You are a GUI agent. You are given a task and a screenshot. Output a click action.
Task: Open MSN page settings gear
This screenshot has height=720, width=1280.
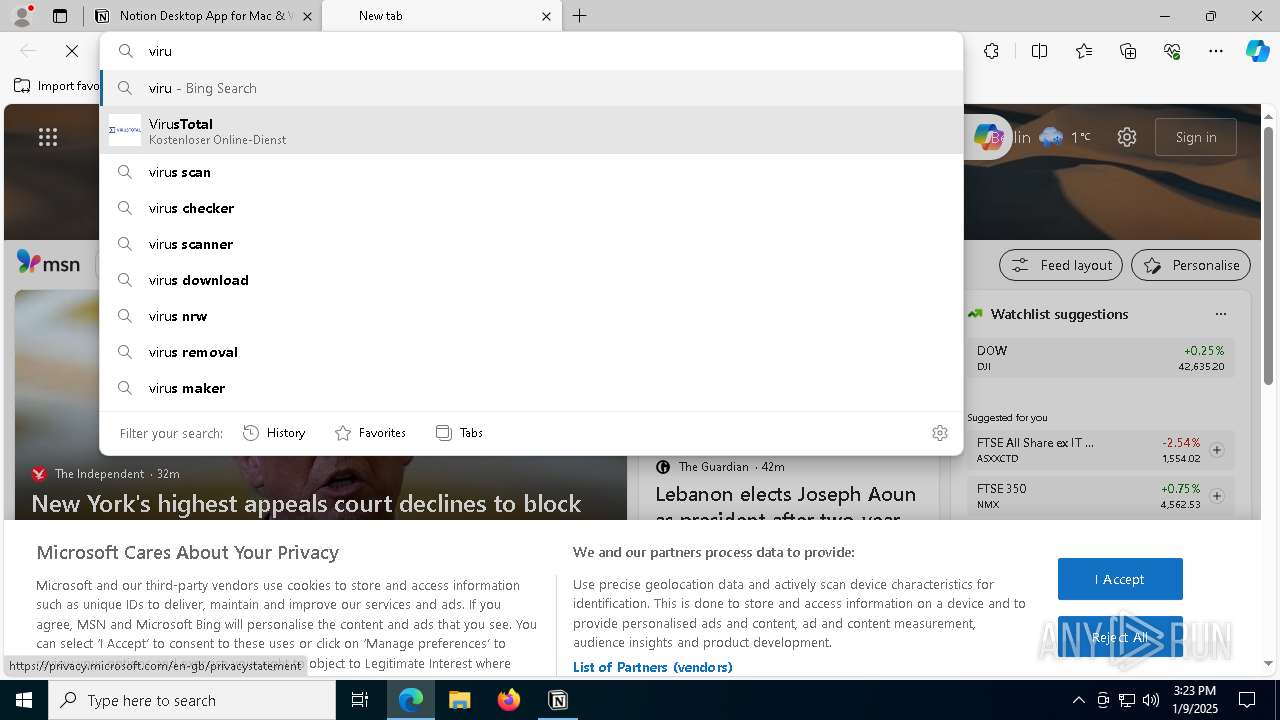[x=1127, y=137]
